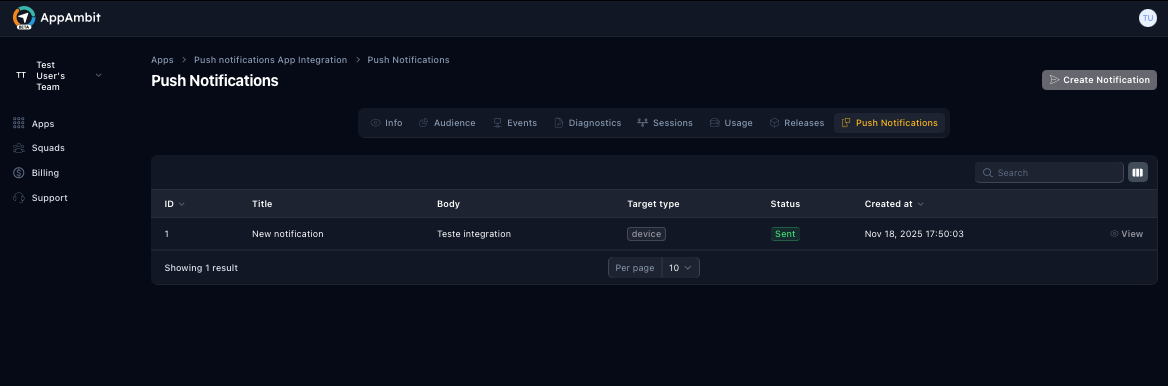The height and width of the screenshot is (386, 1168).
Task: Open the TU user avatar menu
Action: (x=1148, y=18)
